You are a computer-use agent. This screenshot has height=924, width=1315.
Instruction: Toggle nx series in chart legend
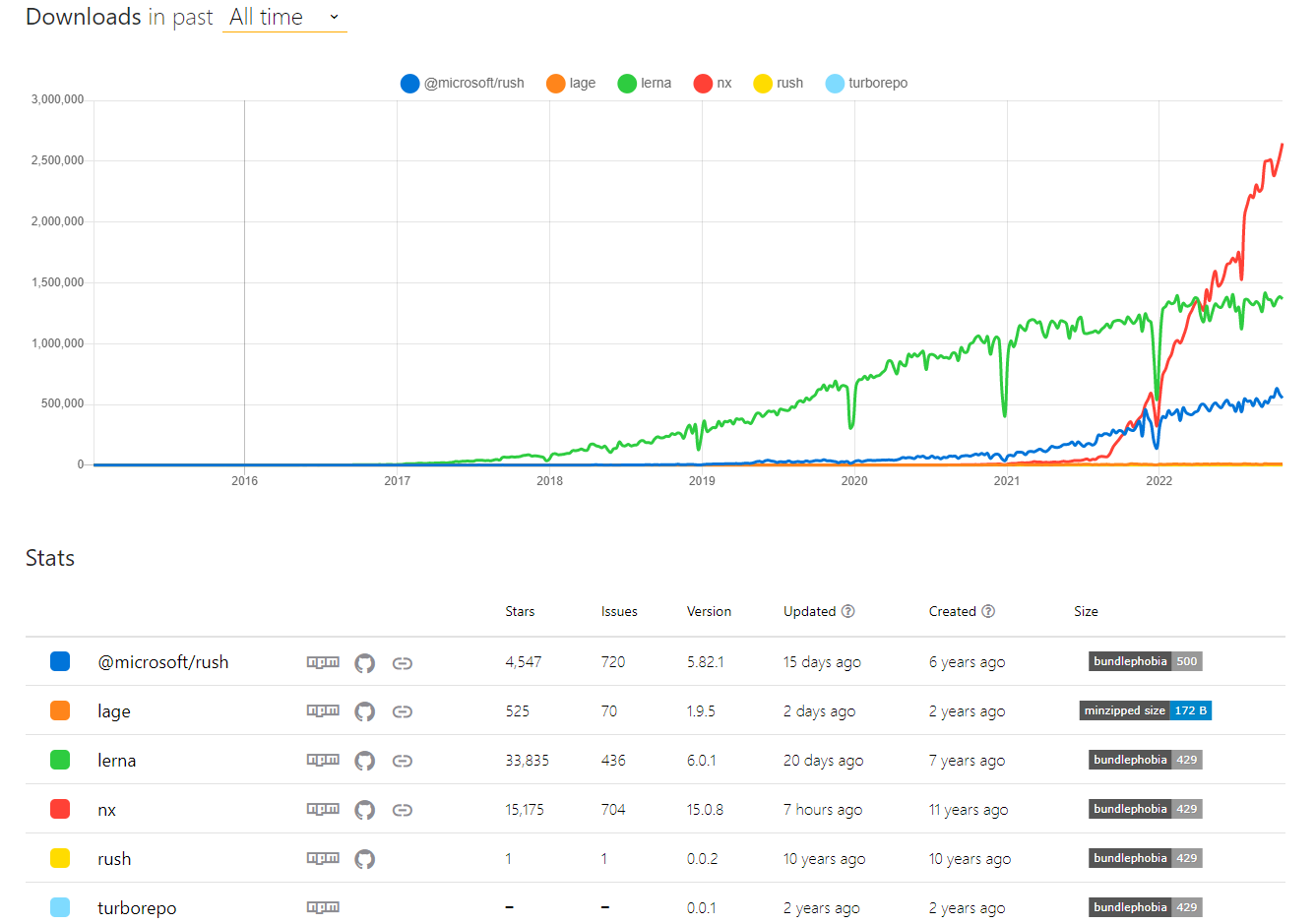point(713,84)
